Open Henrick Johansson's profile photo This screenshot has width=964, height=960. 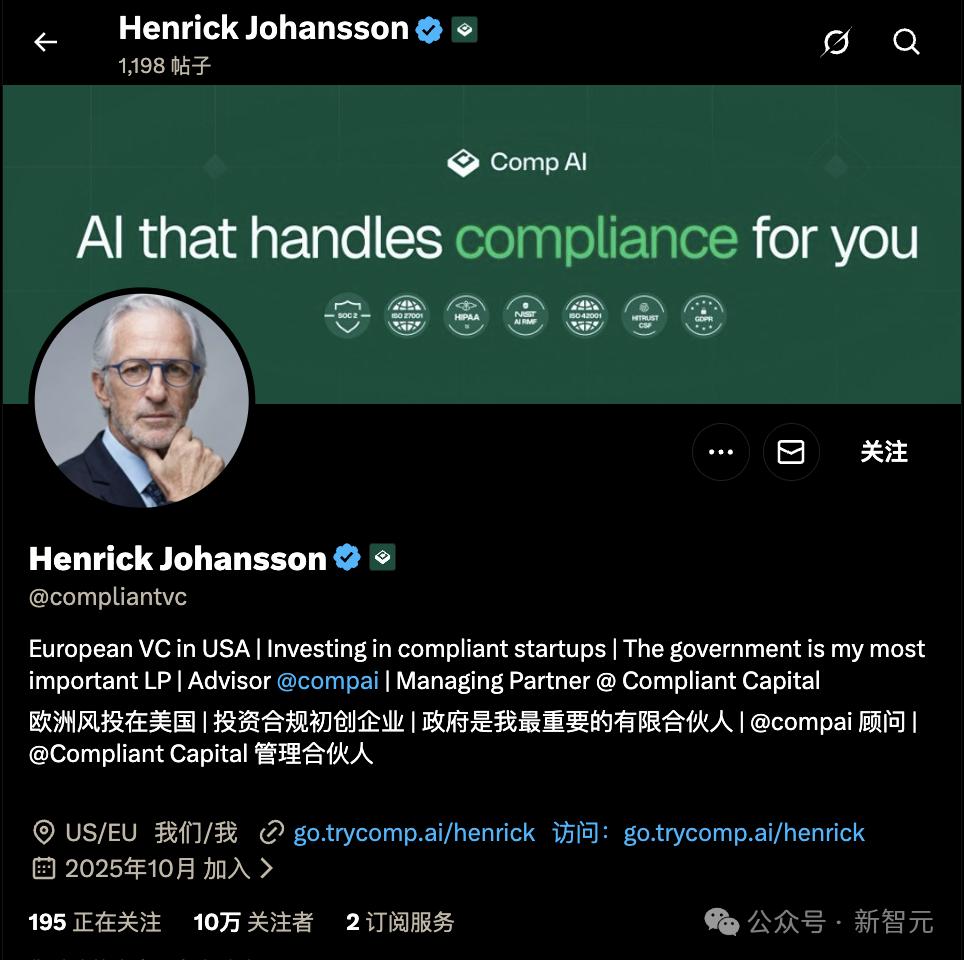tap(142, 400)
